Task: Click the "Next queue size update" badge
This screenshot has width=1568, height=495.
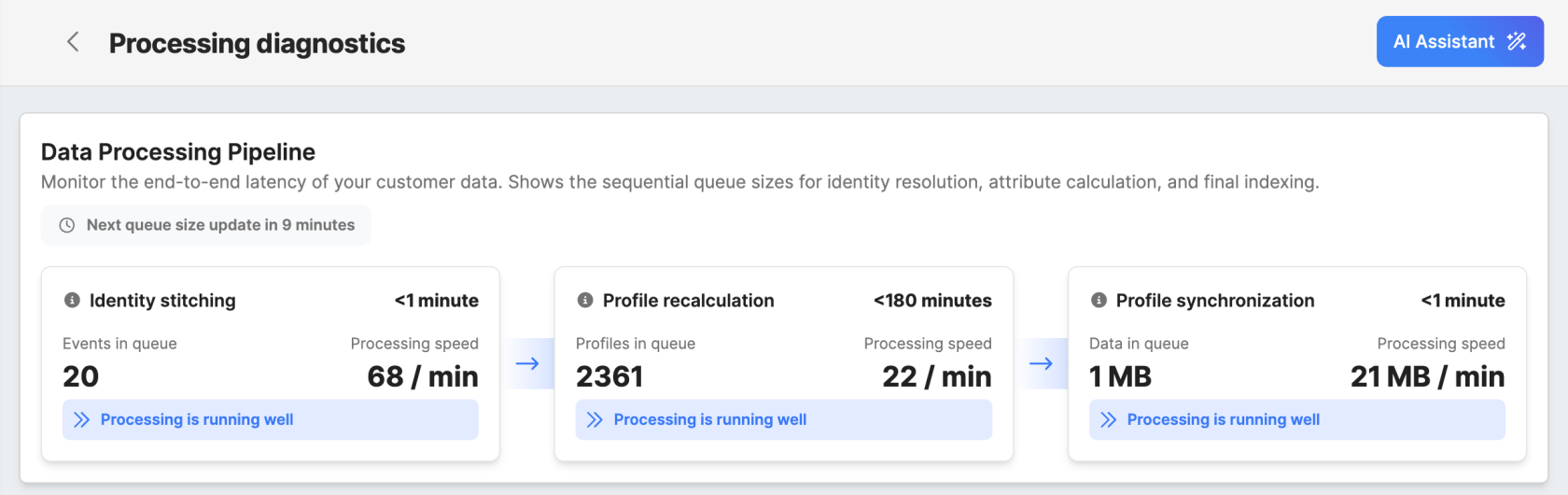Action: pyautogui.click(x=206, y=225)
